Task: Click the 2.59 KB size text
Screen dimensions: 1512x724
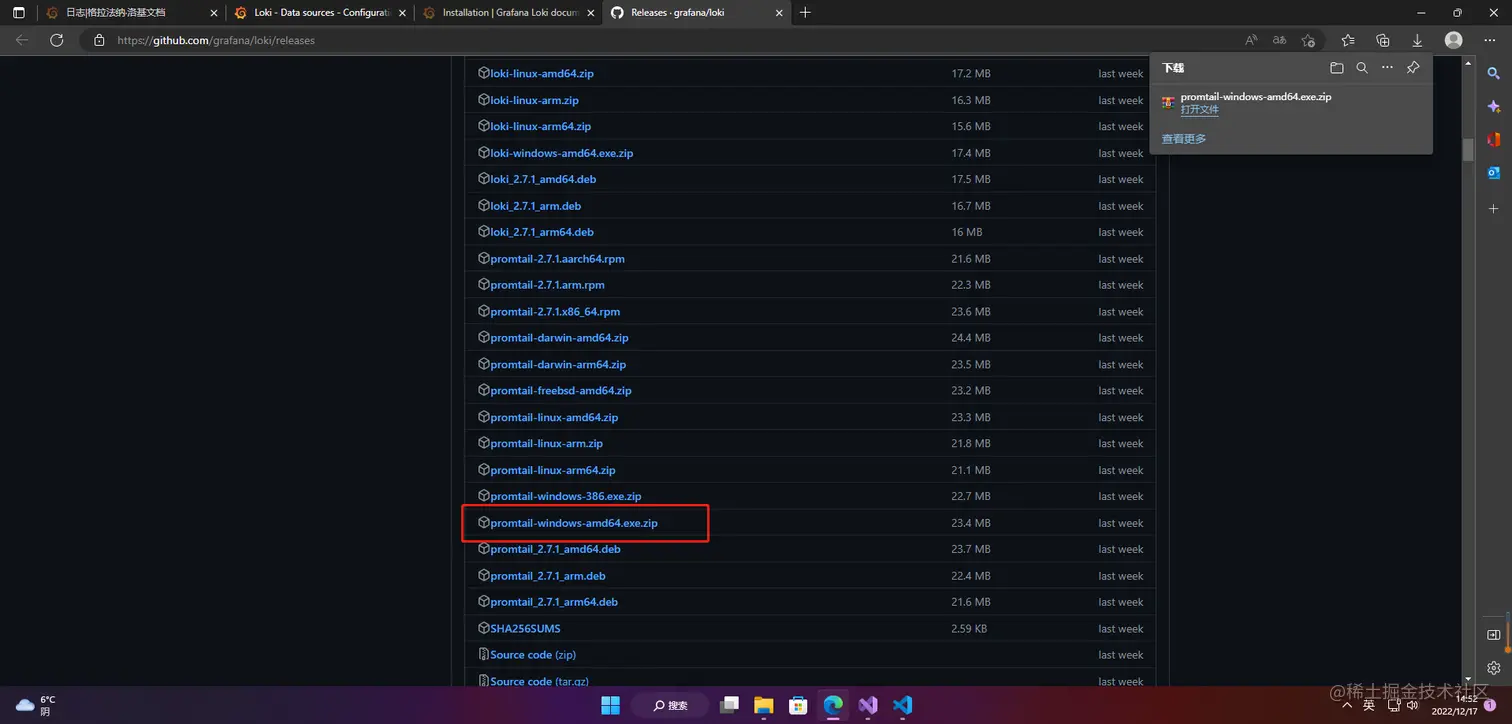Action: 969,629
